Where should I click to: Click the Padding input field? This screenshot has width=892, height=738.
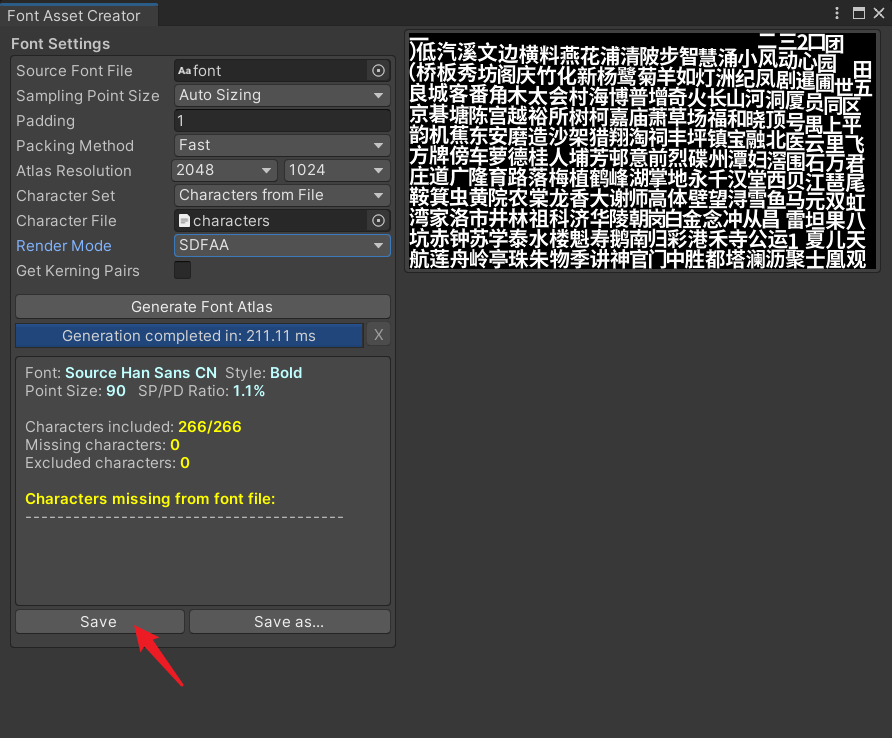pyautogui.click(x=282, y=121)
